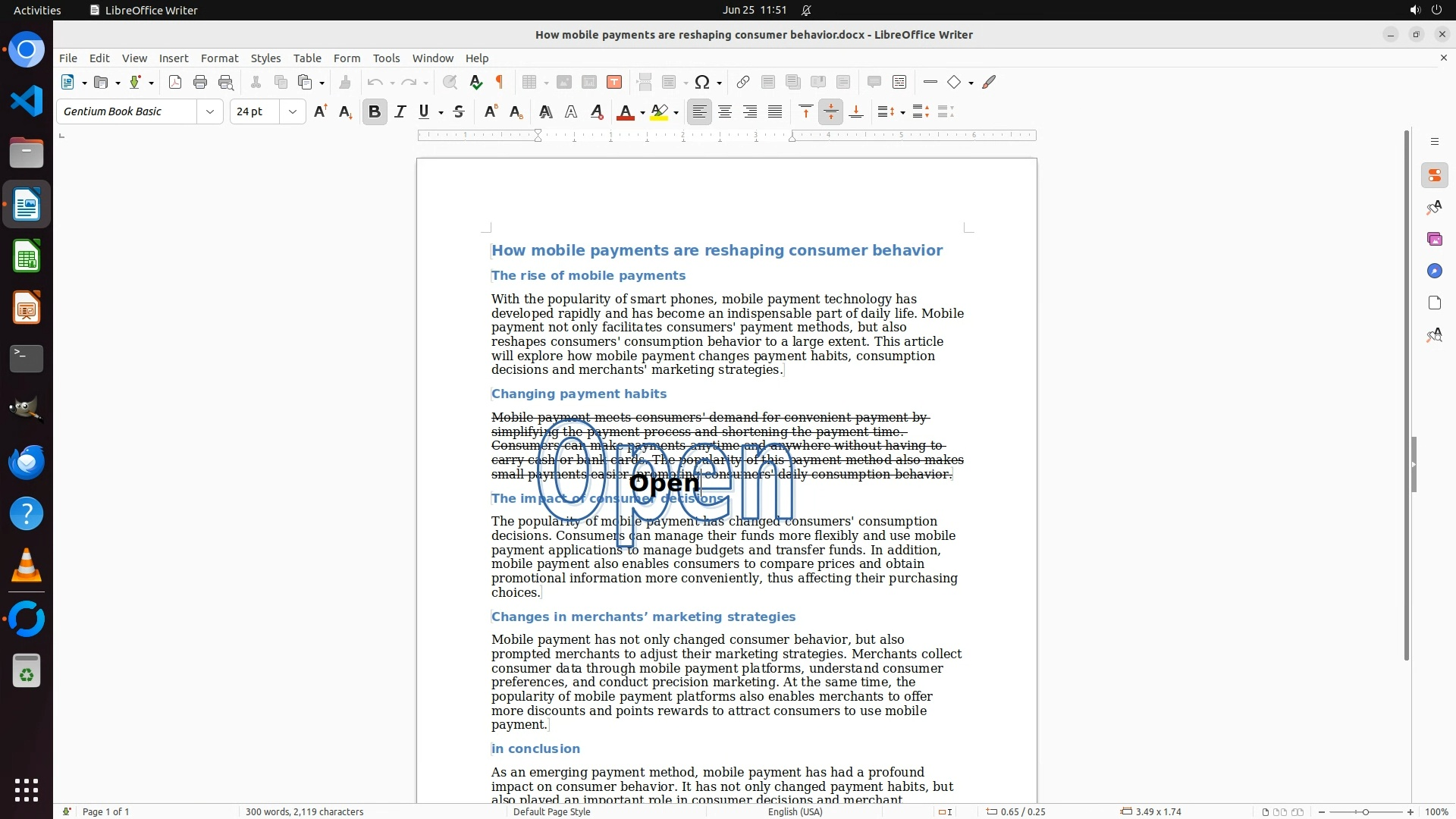Click the Print icon in toolbar
Image resolution: width=1456 pixels, height=819 pixels.
(x=200, y=83)
